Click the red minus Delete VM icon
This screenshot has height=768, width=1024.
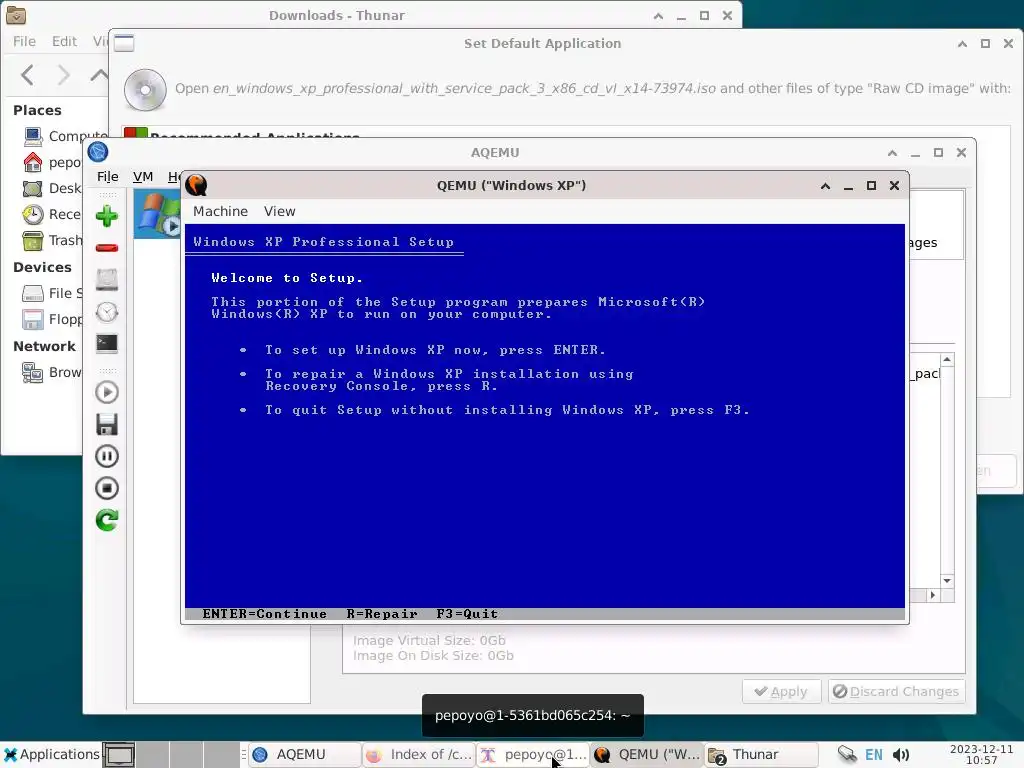[x=106, y=248]
